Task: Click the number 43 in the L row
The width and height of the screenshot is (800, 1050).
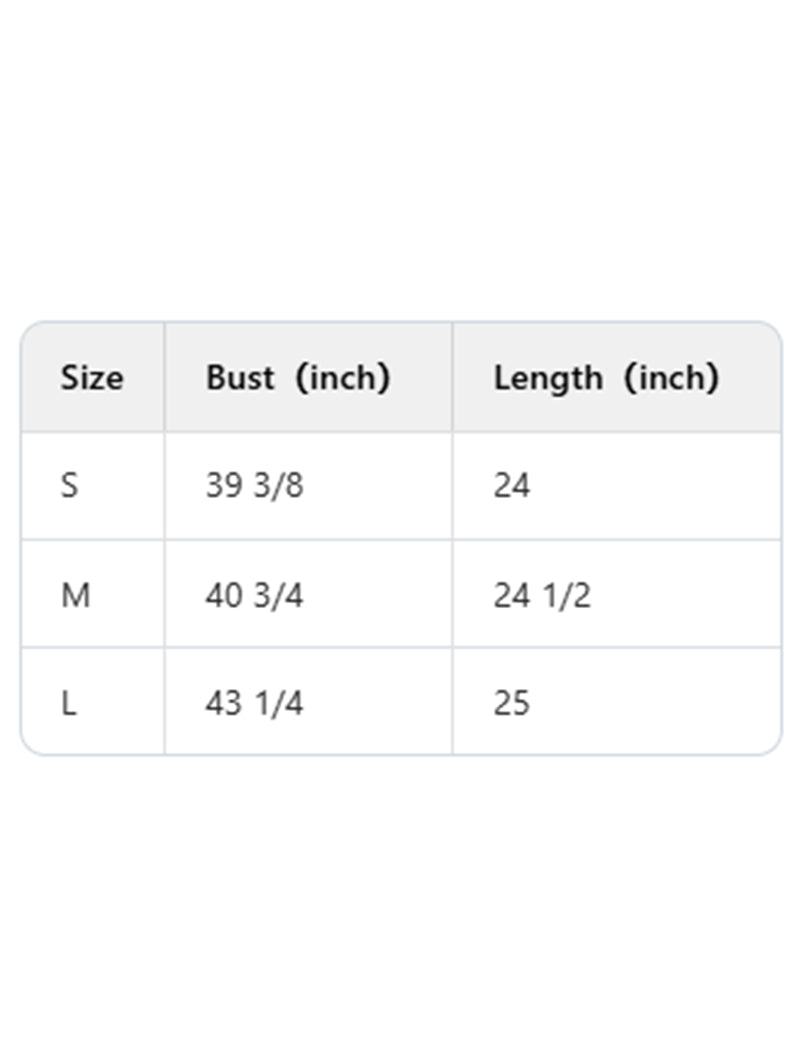Action: [224, 703]
